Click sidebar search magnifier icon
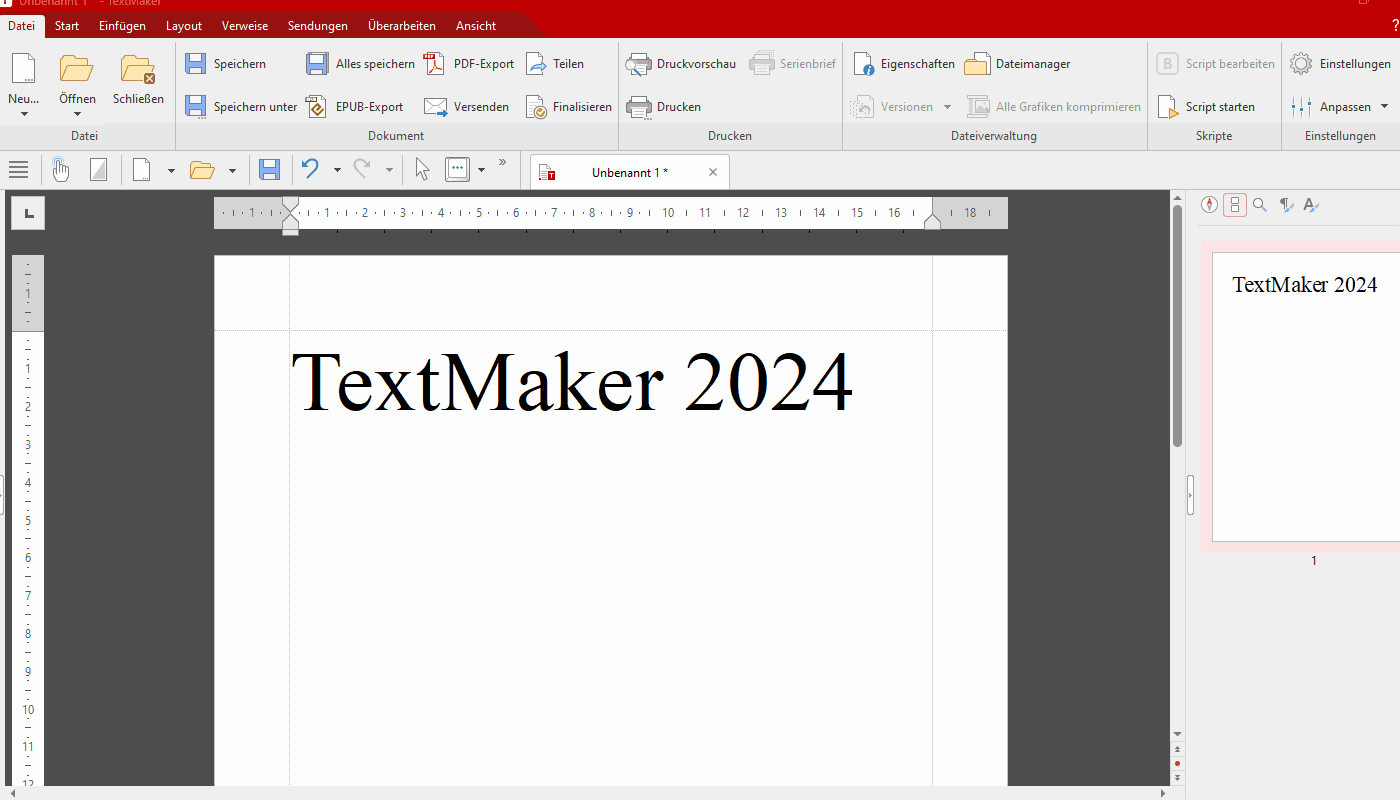 (1260, 205)
